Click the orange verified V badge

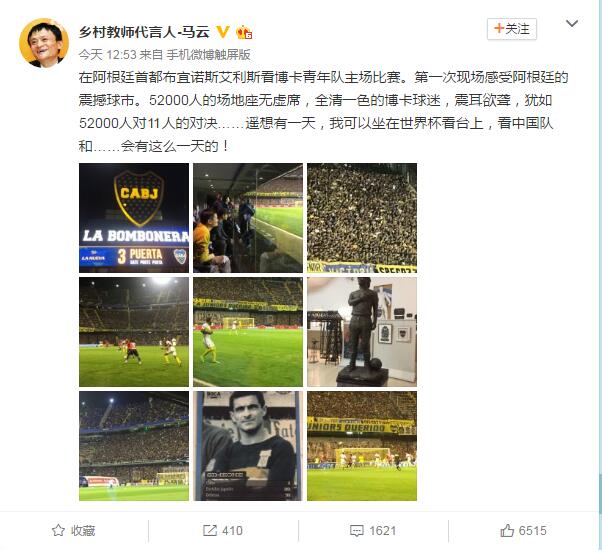pos(223,31)
